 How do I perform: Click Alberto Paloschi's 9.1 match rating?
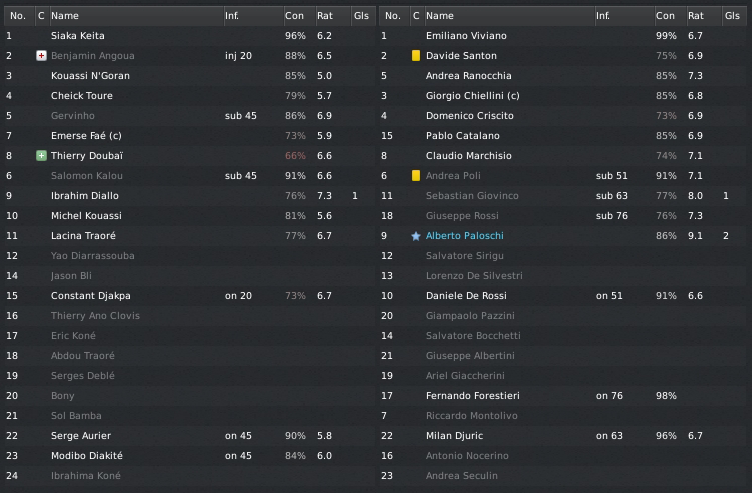click(692, 236)
